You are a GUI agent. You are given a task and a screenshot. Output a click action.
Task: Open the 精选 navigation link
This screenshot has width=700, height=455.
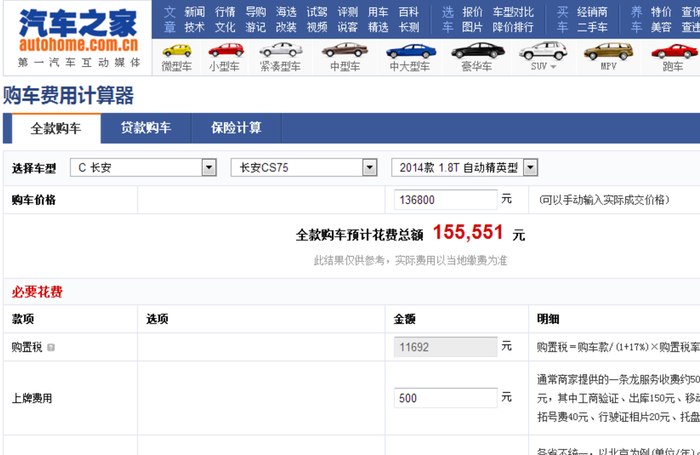tap(378, 27)
